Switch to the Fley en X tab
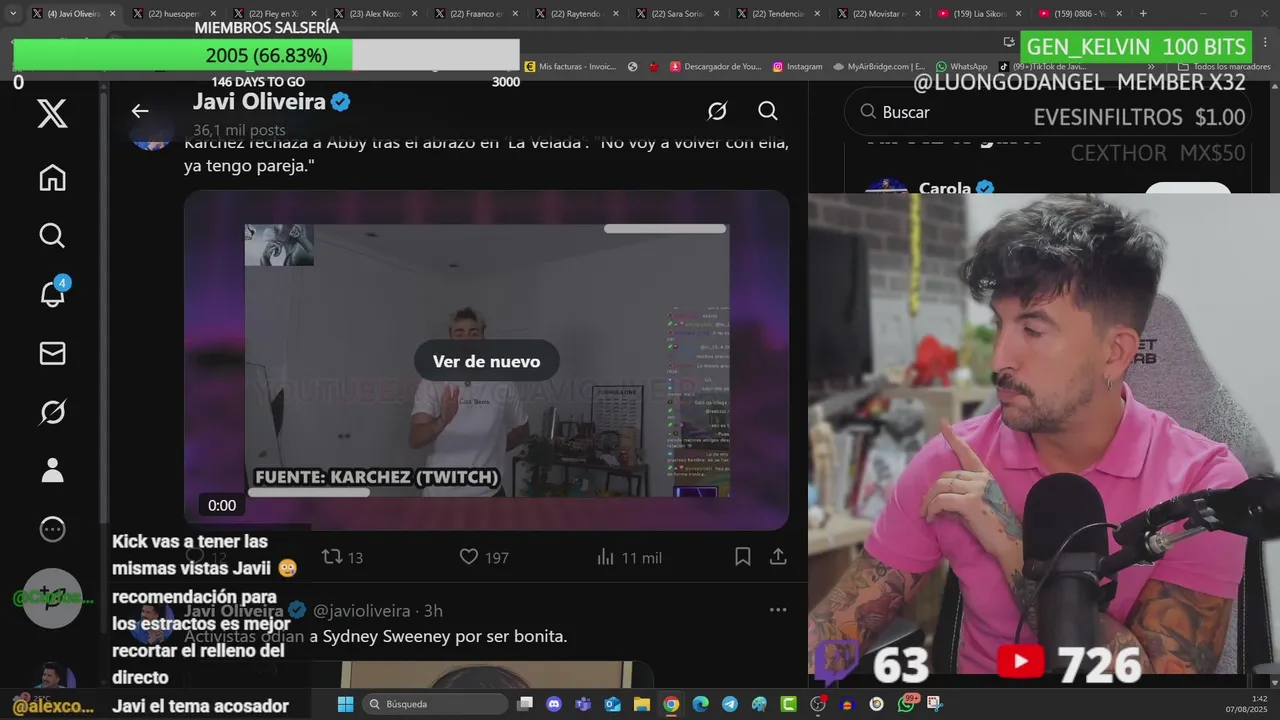 click(273, 14)
